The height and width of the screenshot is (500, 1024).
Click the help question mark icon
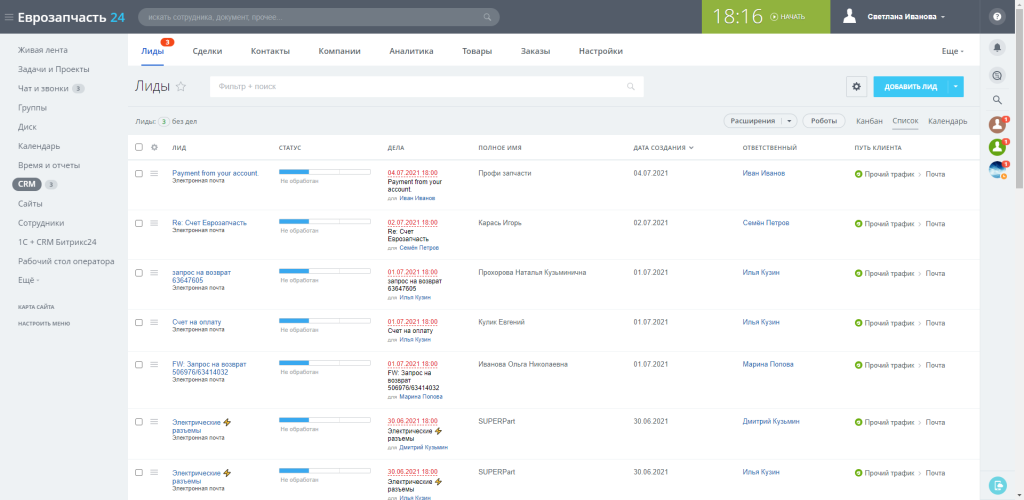(997, 17)
